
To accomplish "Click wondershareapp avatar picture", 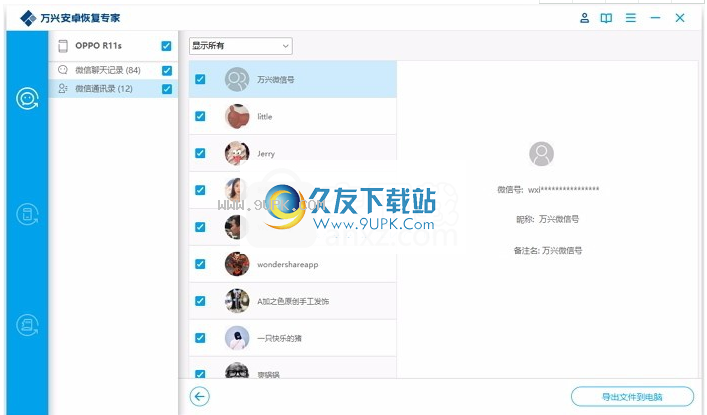I will [x=237, y=264].
